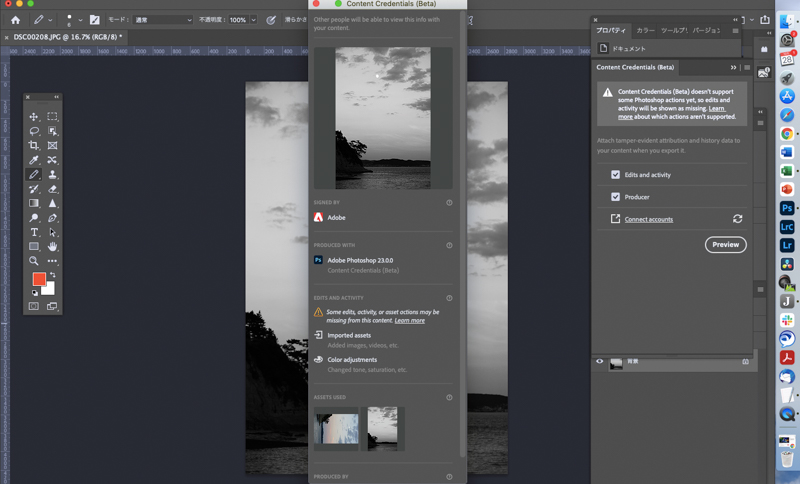Toggle Quick Mask mode

(x=34, y=306)
